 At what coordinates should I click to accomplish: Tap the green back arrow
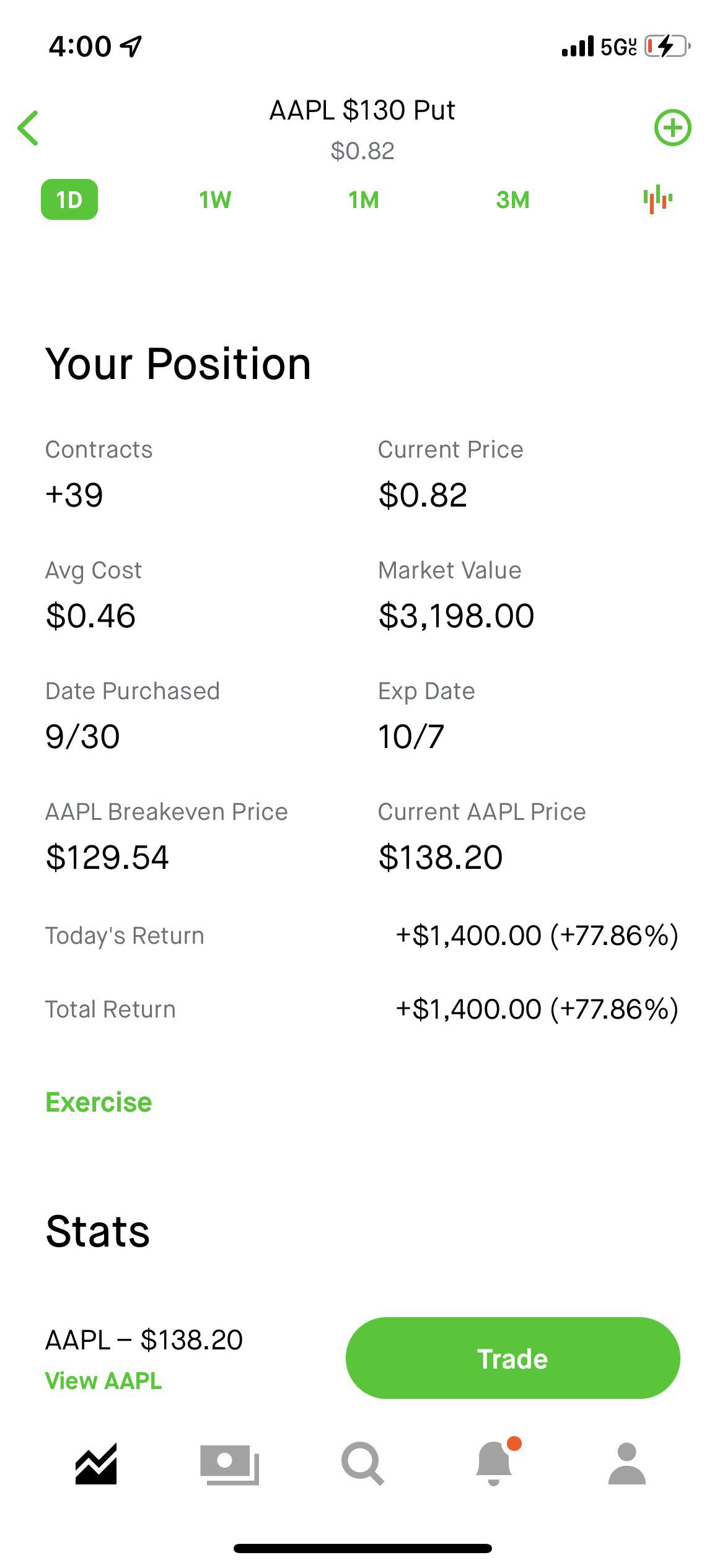coord(29,128)
